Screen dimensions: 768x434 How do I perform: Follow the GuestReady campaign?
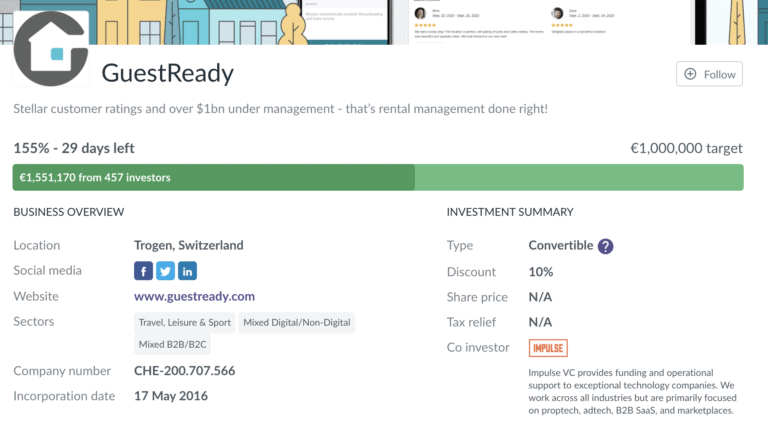tap(709, 74)
